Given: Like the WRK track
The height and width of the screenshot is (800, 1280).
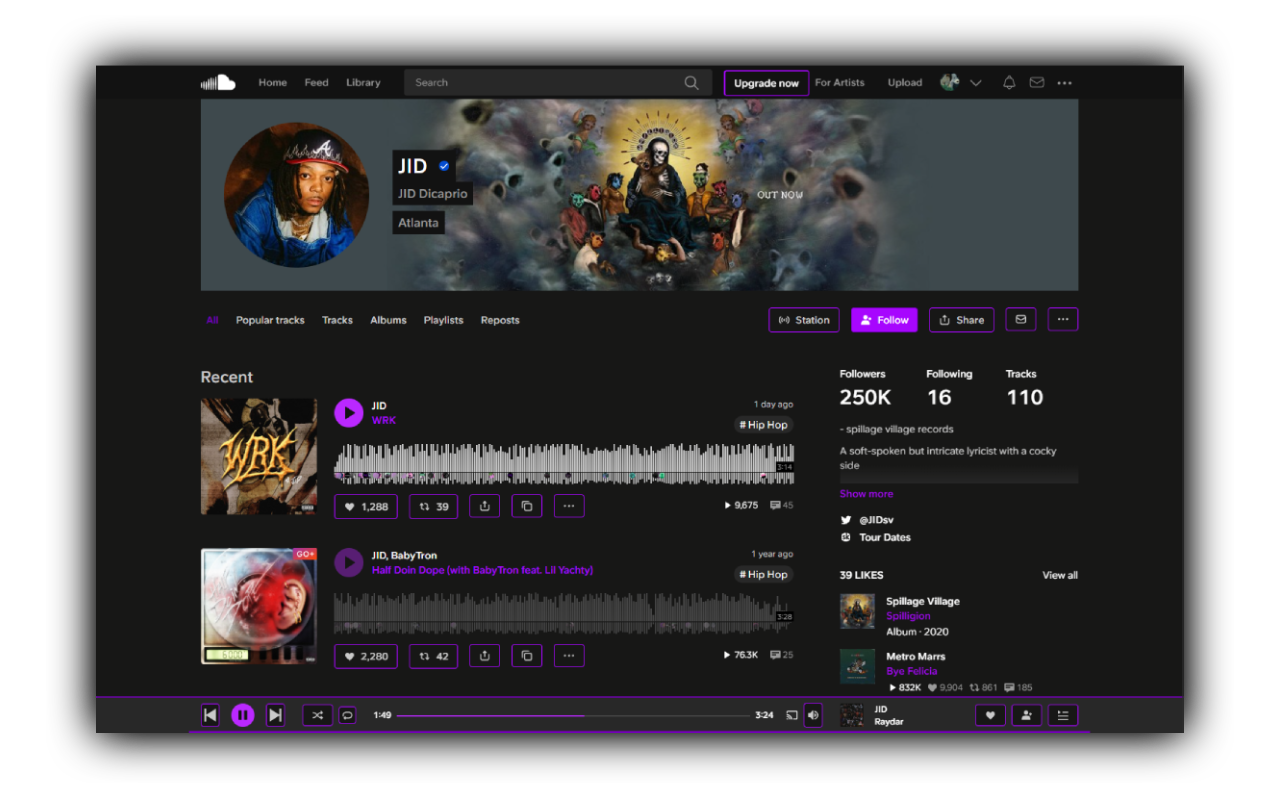Looking at the screenshot, I should [365, 506].
